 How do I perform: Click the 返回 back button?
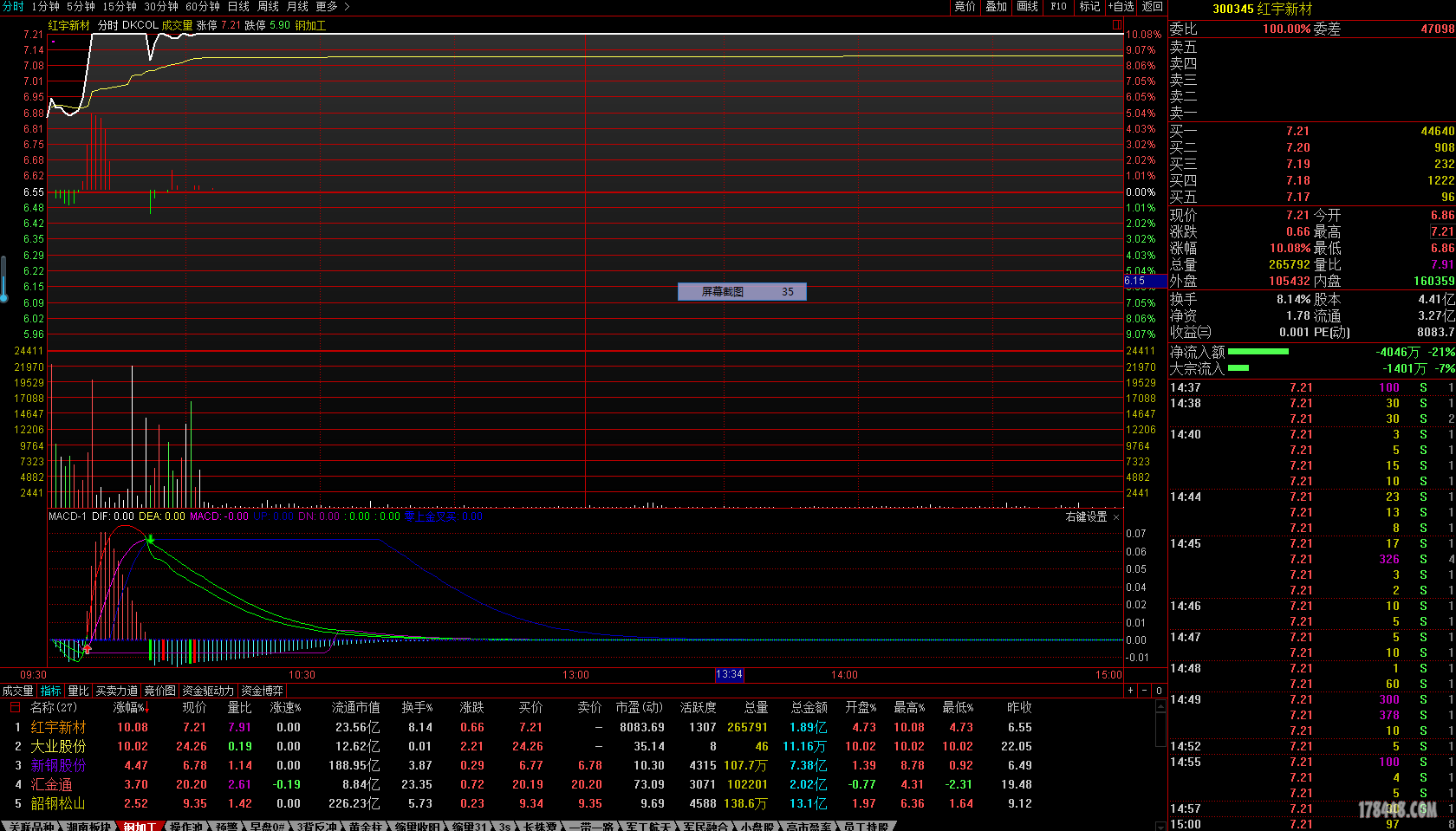(1152, 6)
